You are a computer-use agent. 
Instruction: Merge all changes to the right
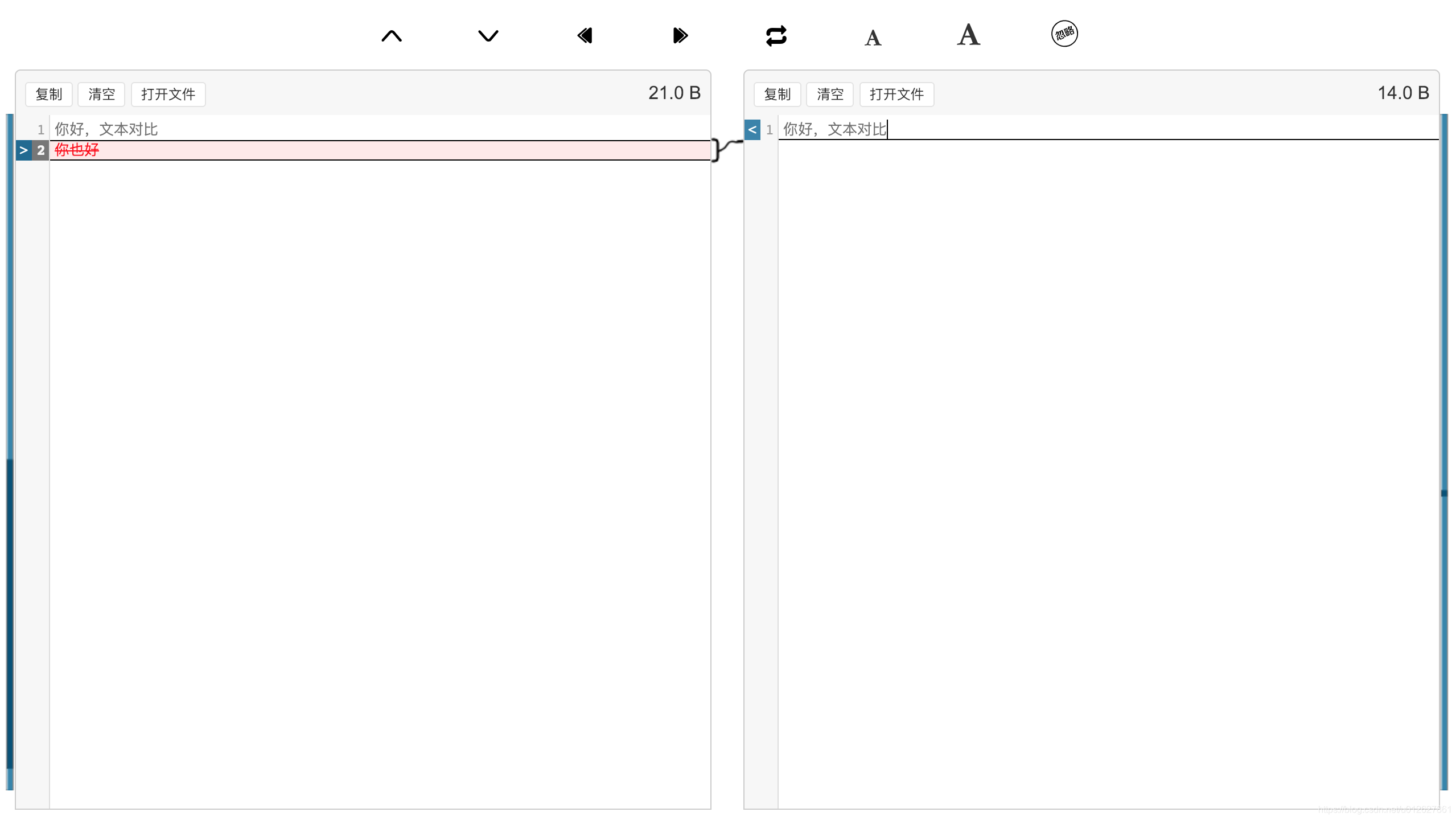pos(680,35)
